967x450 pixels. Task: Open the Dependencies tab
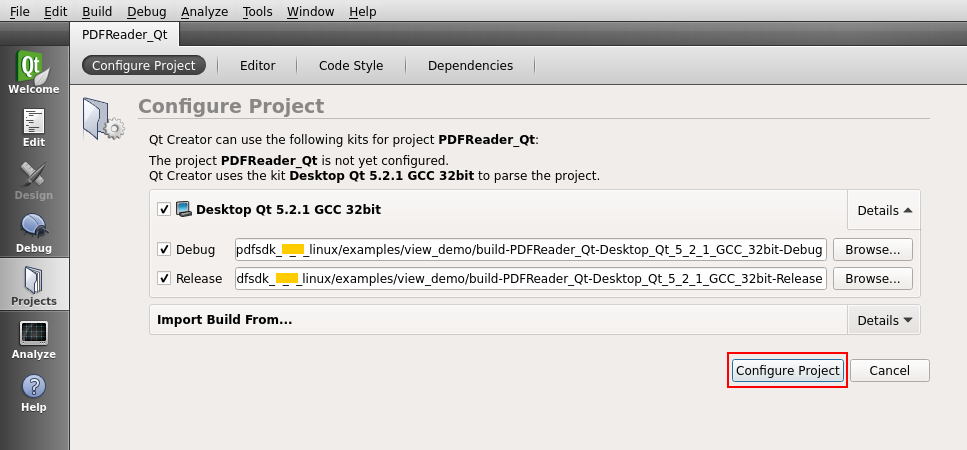pyautogui.click(x=470, y=66)
